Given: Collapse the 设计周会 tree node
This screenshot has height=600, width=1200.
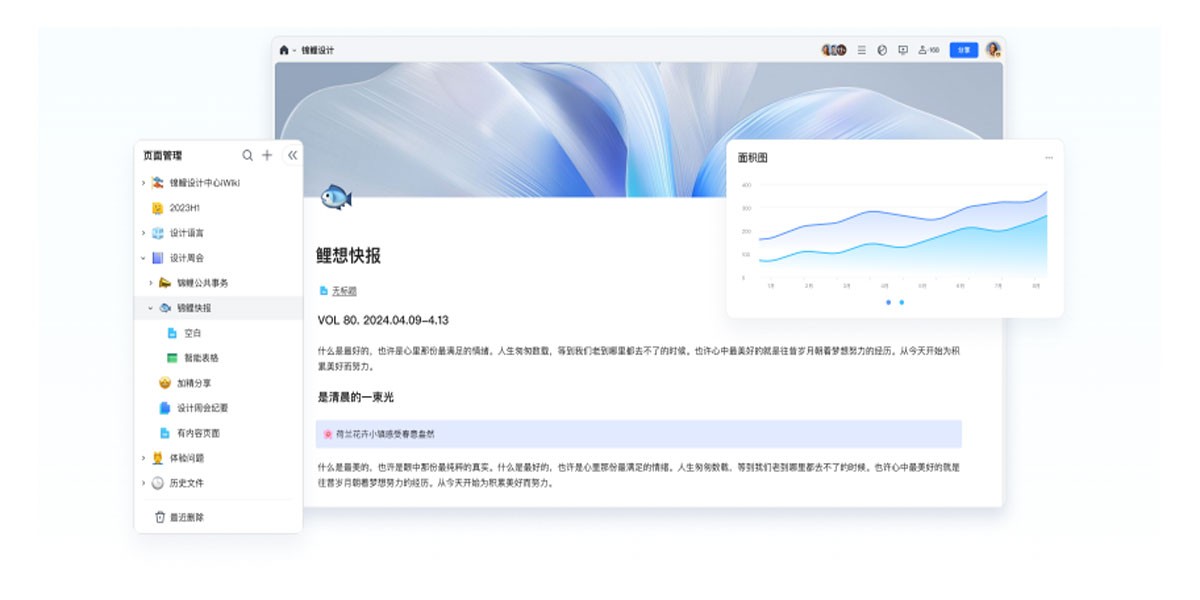Looking at the screenshot, I should point(143,258).
